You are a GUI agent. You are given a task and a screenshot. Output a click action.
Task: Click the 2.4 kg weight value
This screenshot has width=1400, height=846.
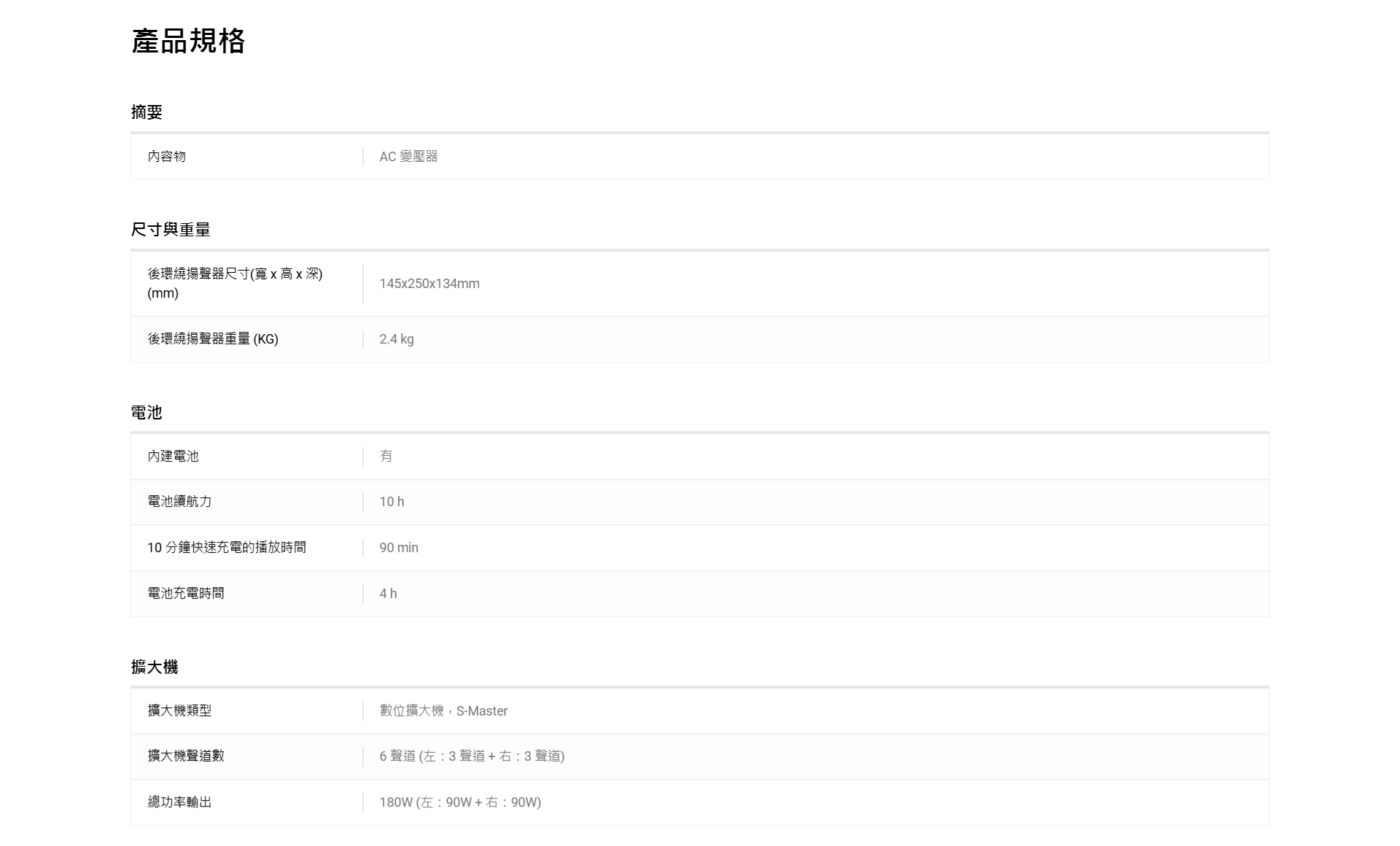tap(397, 339)
